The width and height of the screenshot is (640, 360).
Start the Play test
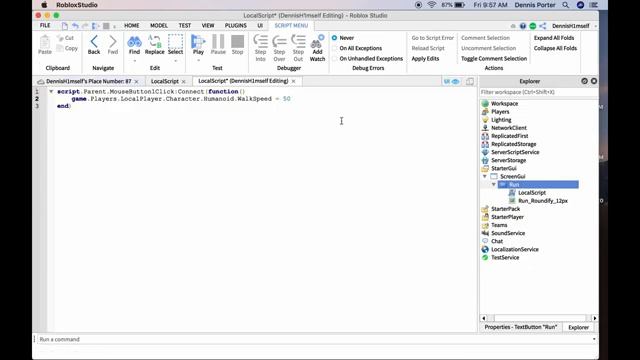coord(198,42)
